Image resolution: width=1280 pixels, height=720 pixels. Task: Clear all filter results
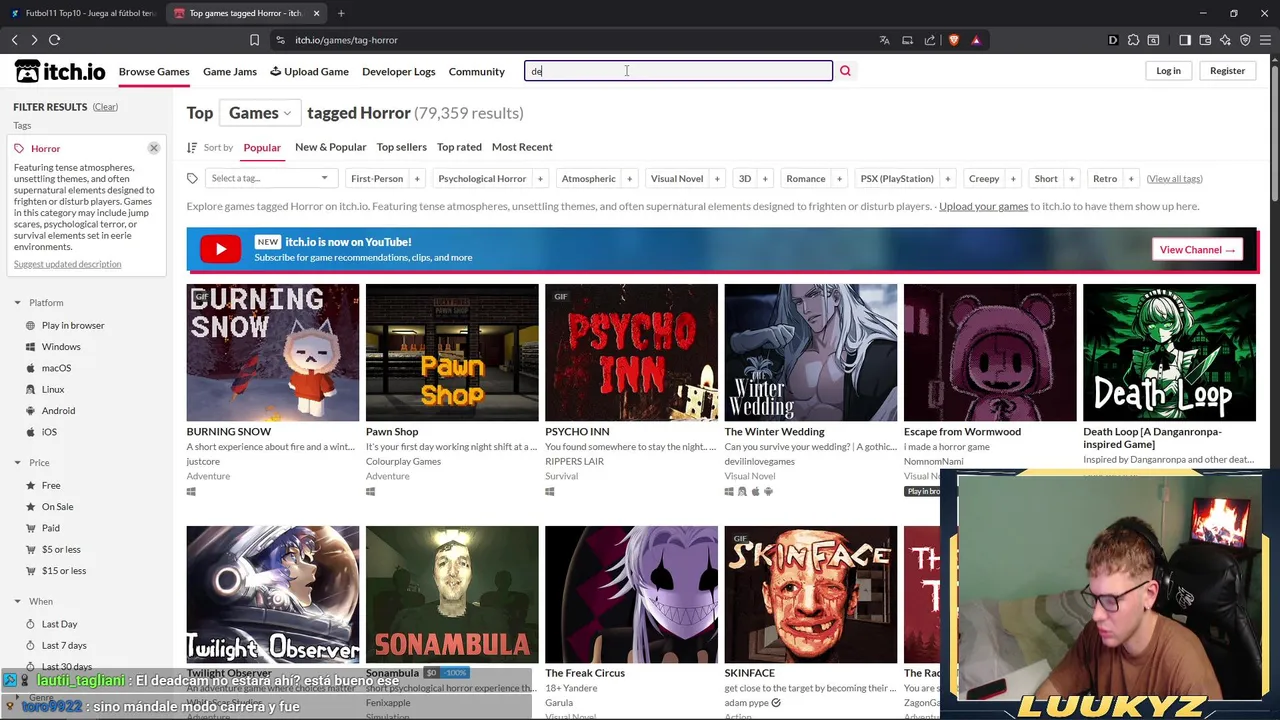tap(105, 107)
